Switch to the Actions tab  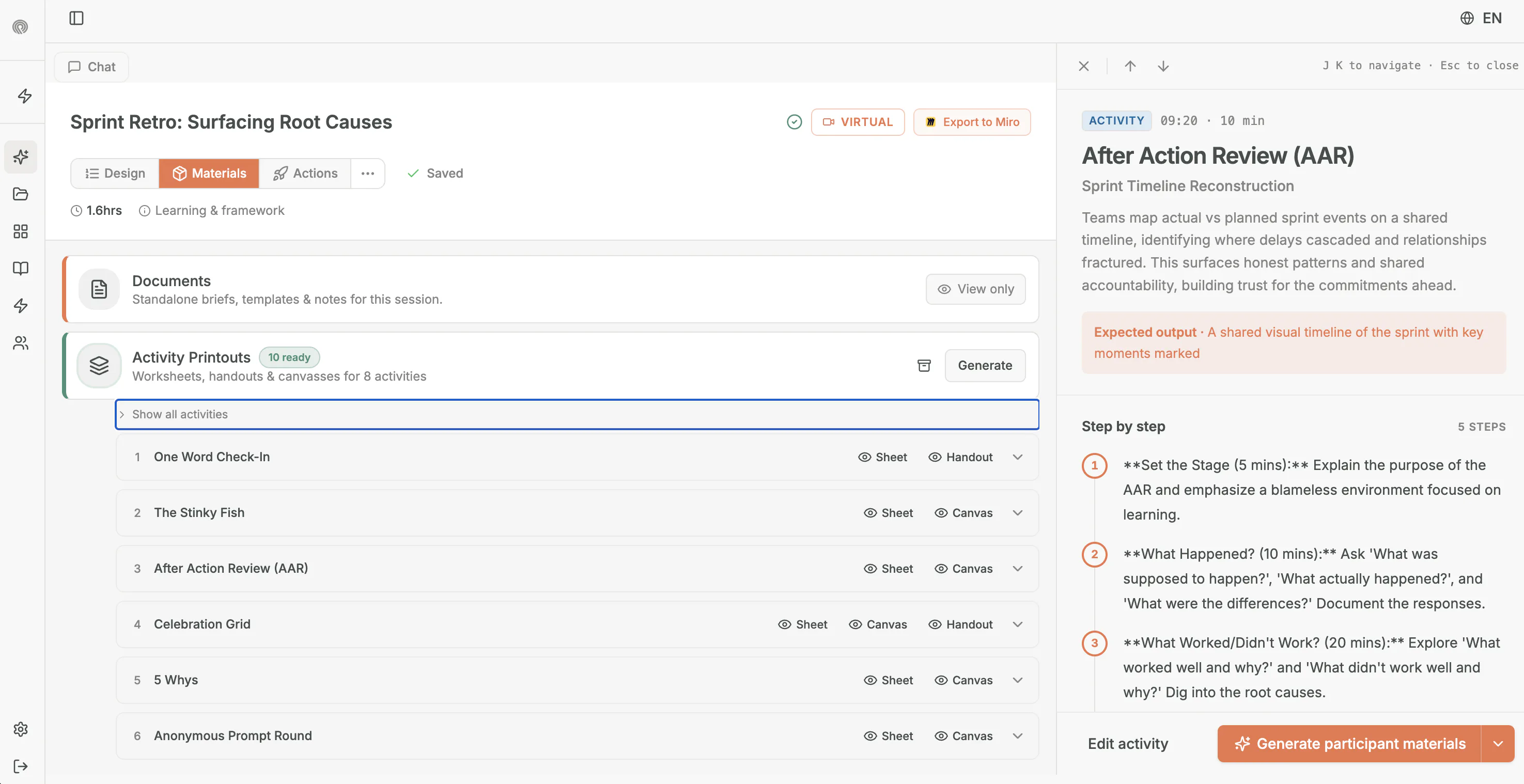pos(305,173)
